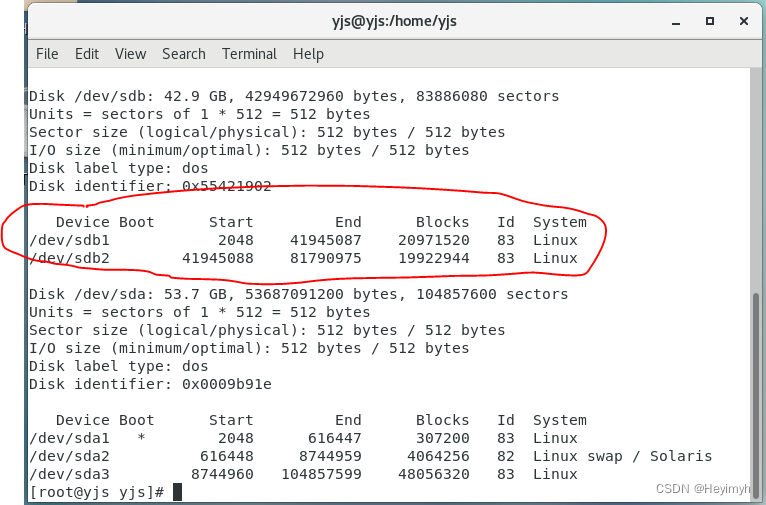
Task: Click the sdb2 Start value 41945088
Action: point(218,258)
